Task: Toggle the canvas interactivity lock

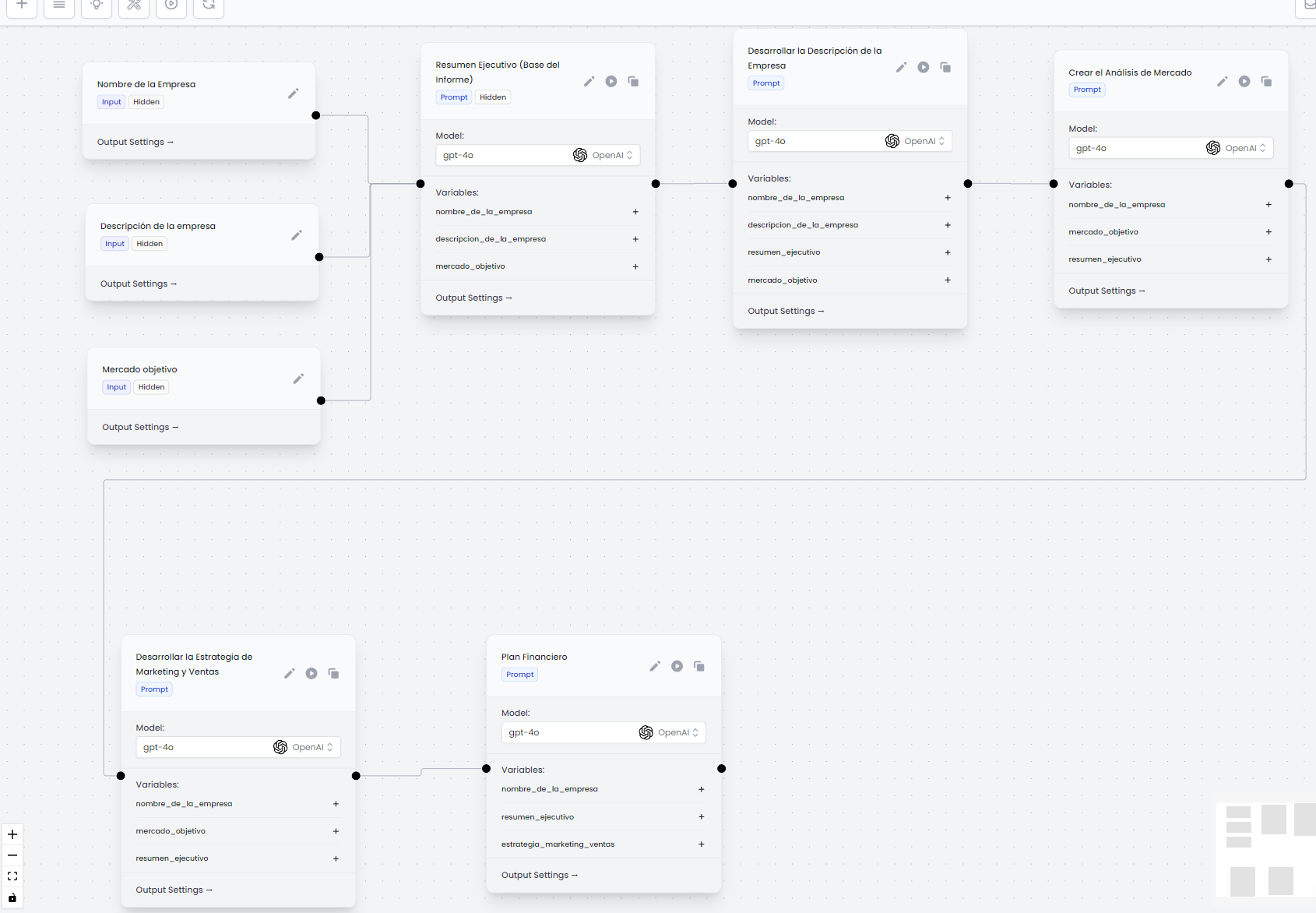Action: (12, 897)
